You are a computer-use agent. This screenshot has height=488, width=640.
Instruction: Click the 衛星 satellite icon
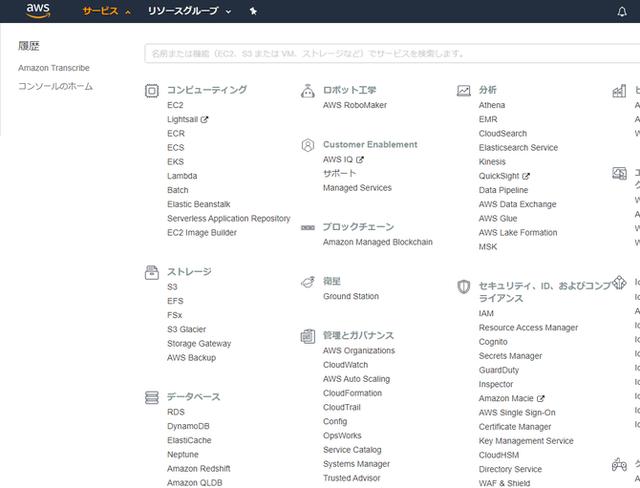click(308, 282)
